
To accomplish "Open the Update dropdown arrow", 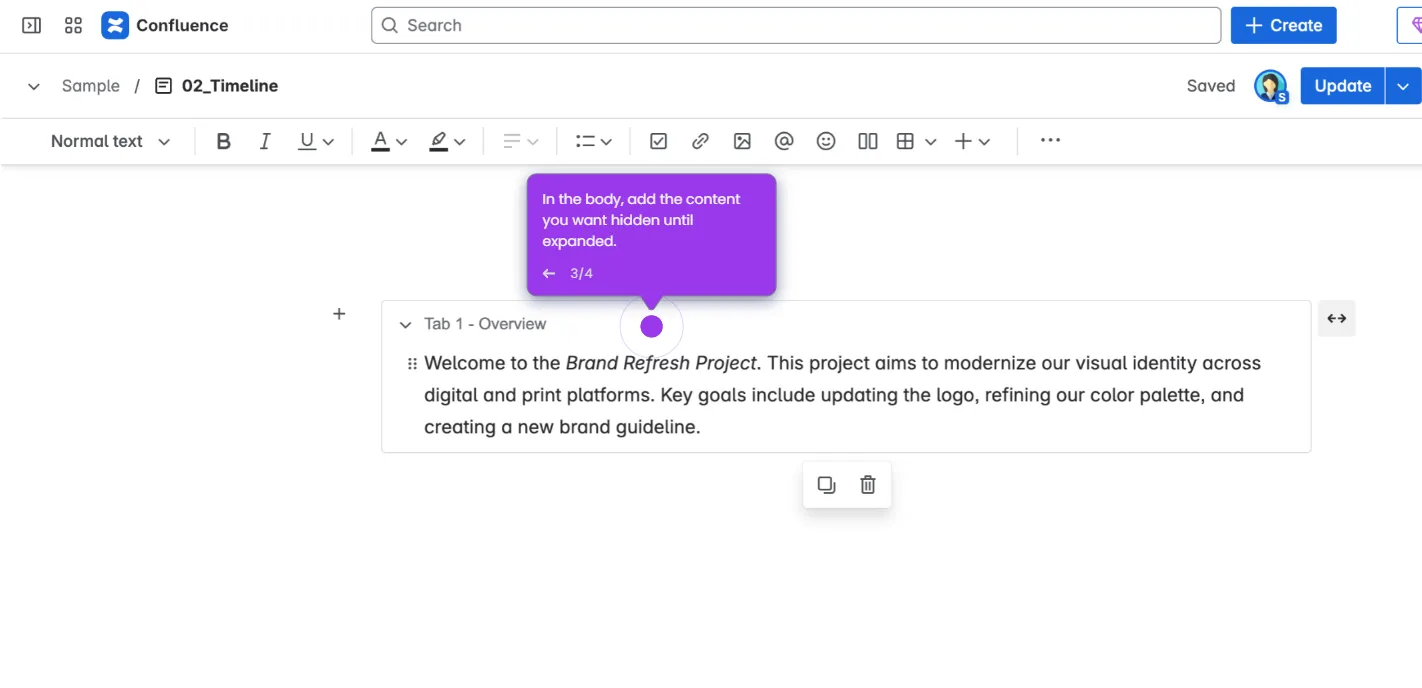I will [x=1403, y=86].
